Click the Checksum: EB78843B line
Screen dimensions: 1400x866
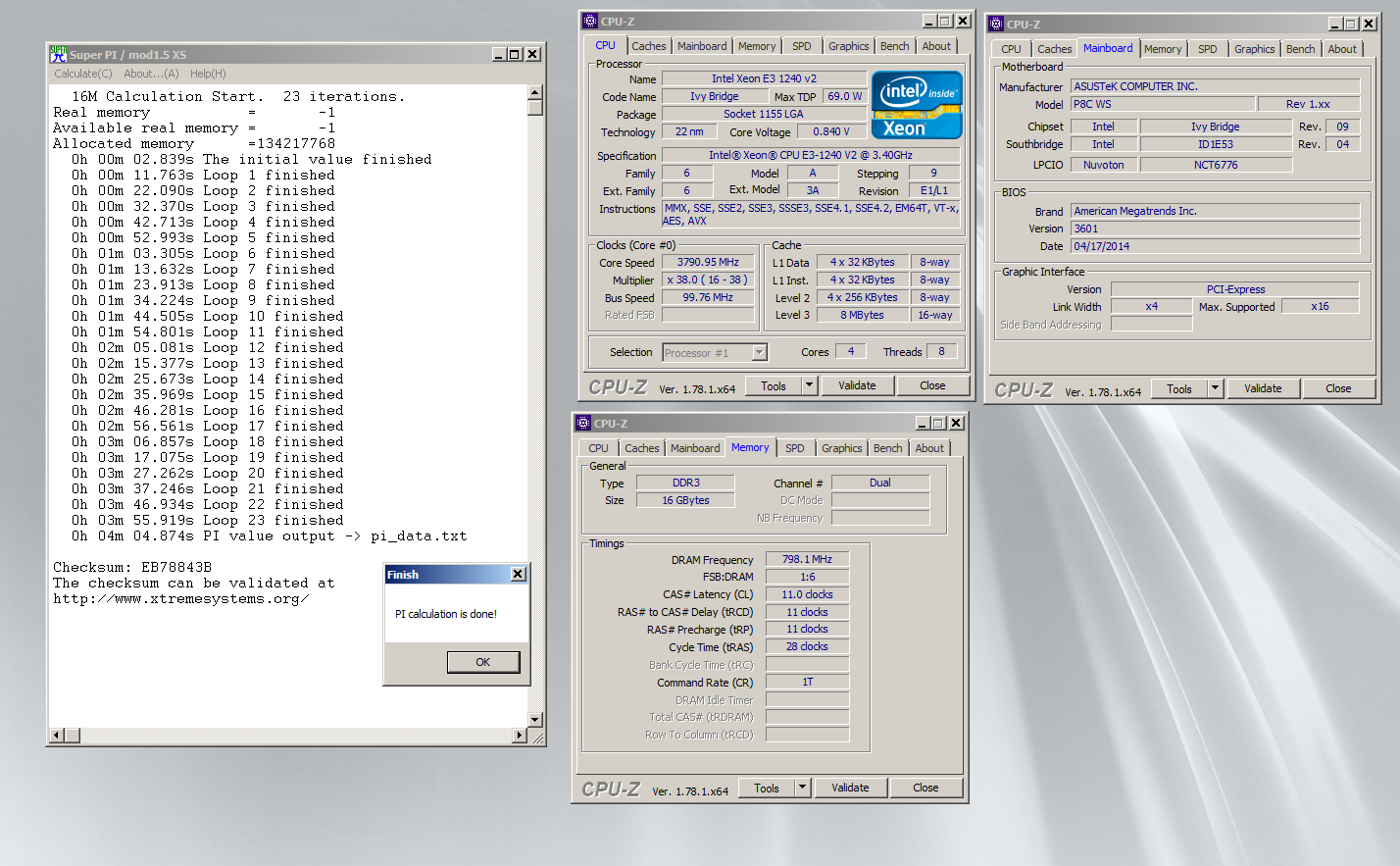pos(132,567)
